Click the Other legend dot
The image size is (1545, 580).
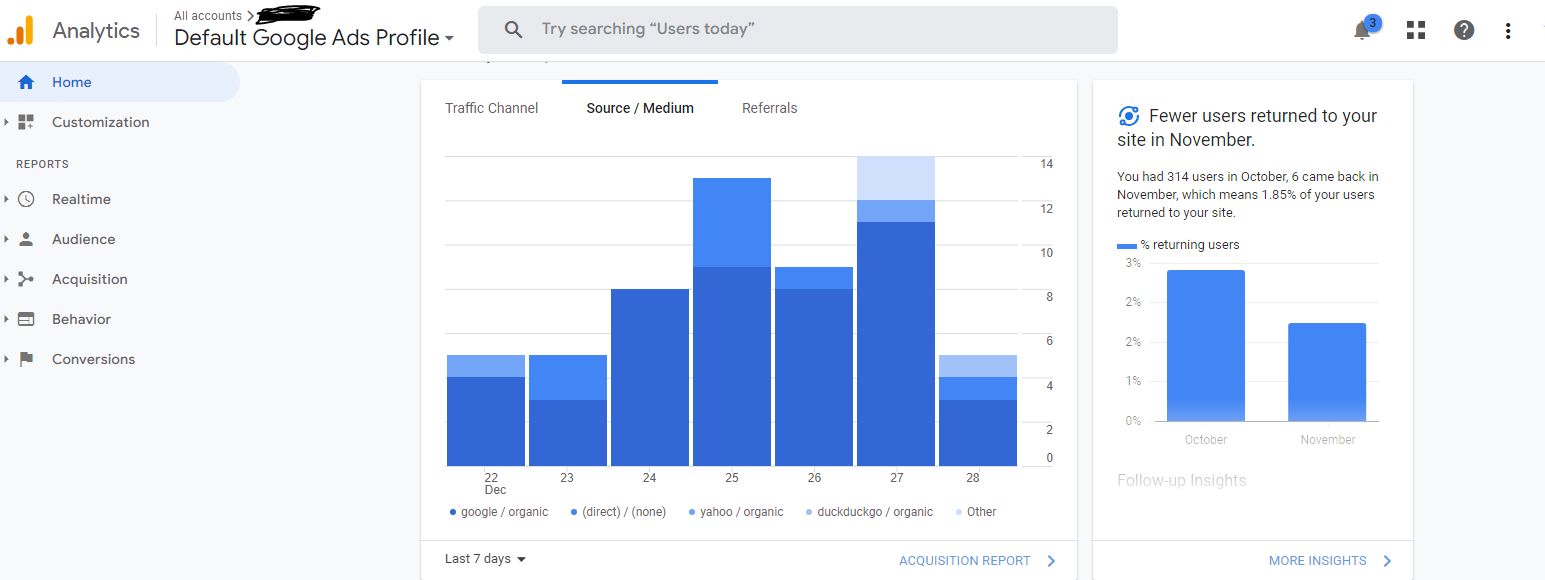[x=959, y=512]
